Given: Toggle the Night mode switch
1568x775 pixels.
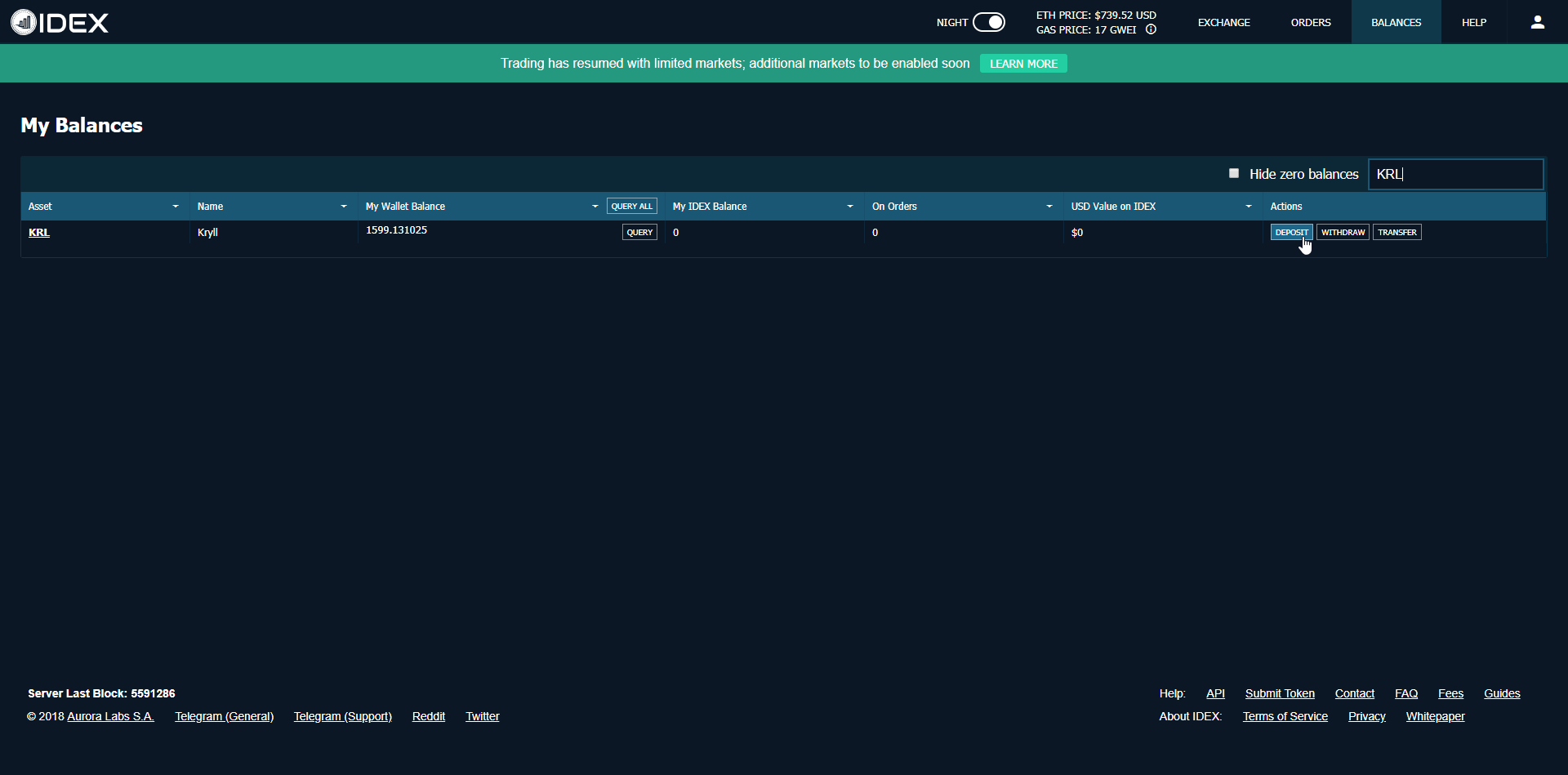Looking at the screenshot, I should pyautogui.click(x=988, y=22).
